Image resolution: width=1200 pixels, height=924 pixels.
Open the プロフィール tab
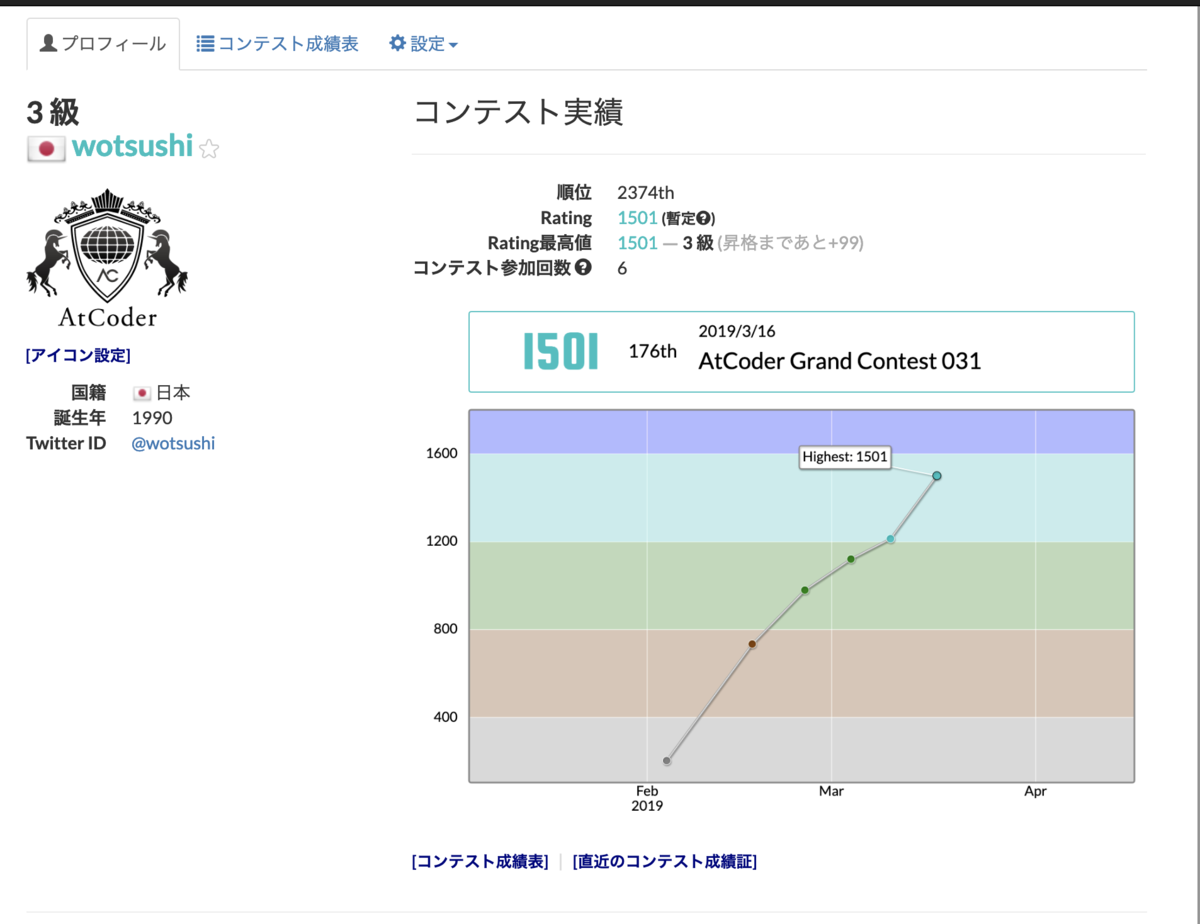pyautogui.click(x=103, y=44)
